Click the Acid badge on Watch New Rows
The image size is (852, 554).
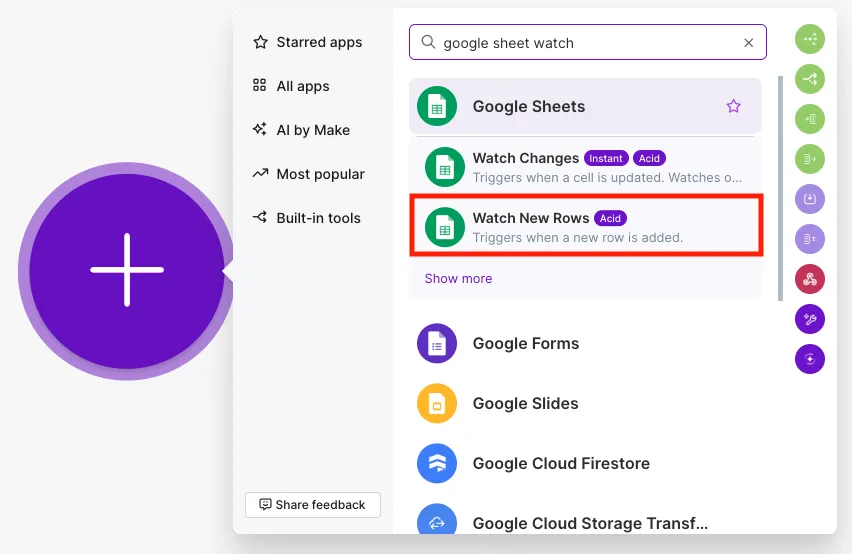pos(610,218)
